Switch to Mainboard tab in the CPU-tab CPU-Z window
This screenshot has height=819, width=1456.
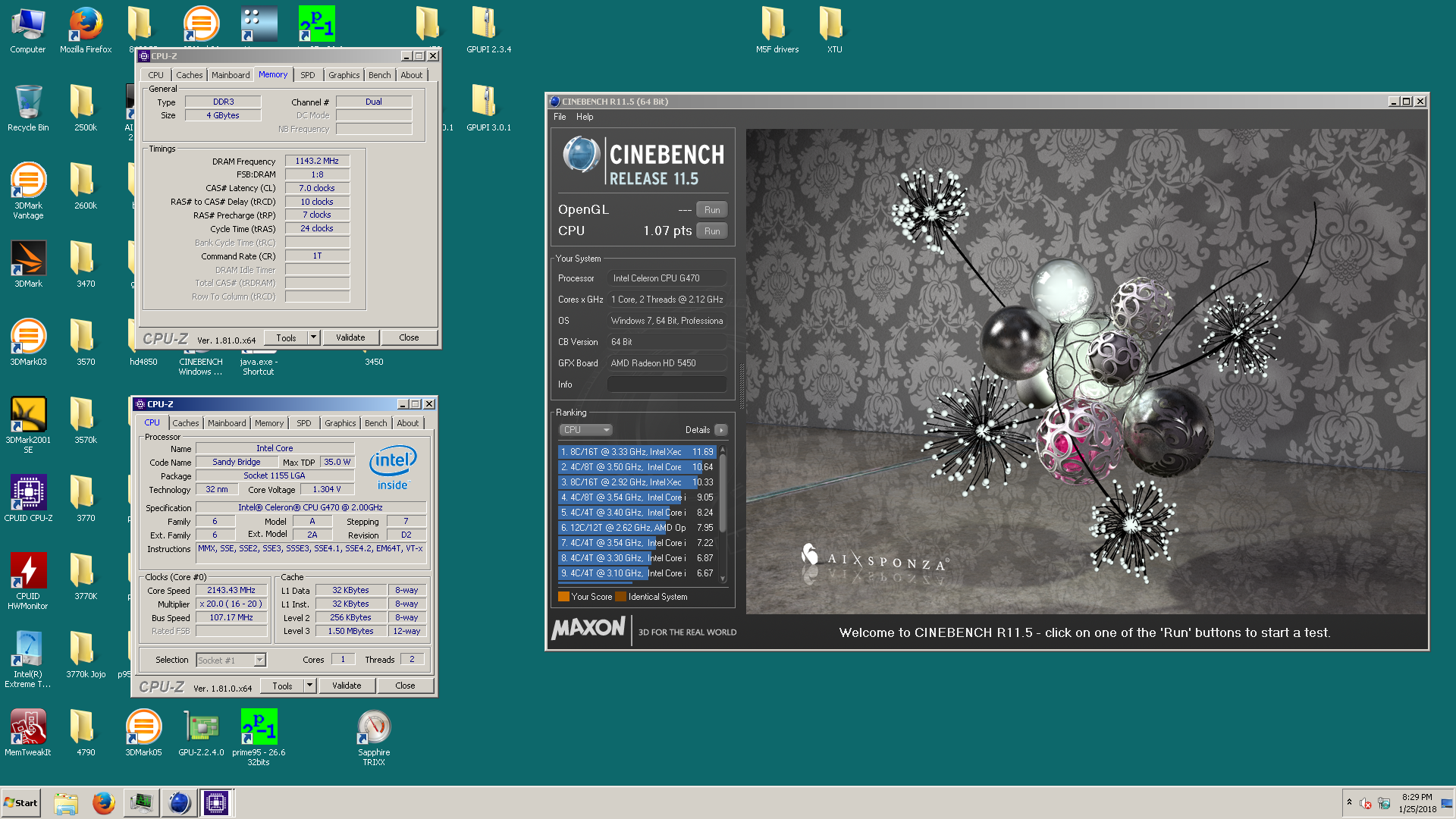click(x=227, y=423)
